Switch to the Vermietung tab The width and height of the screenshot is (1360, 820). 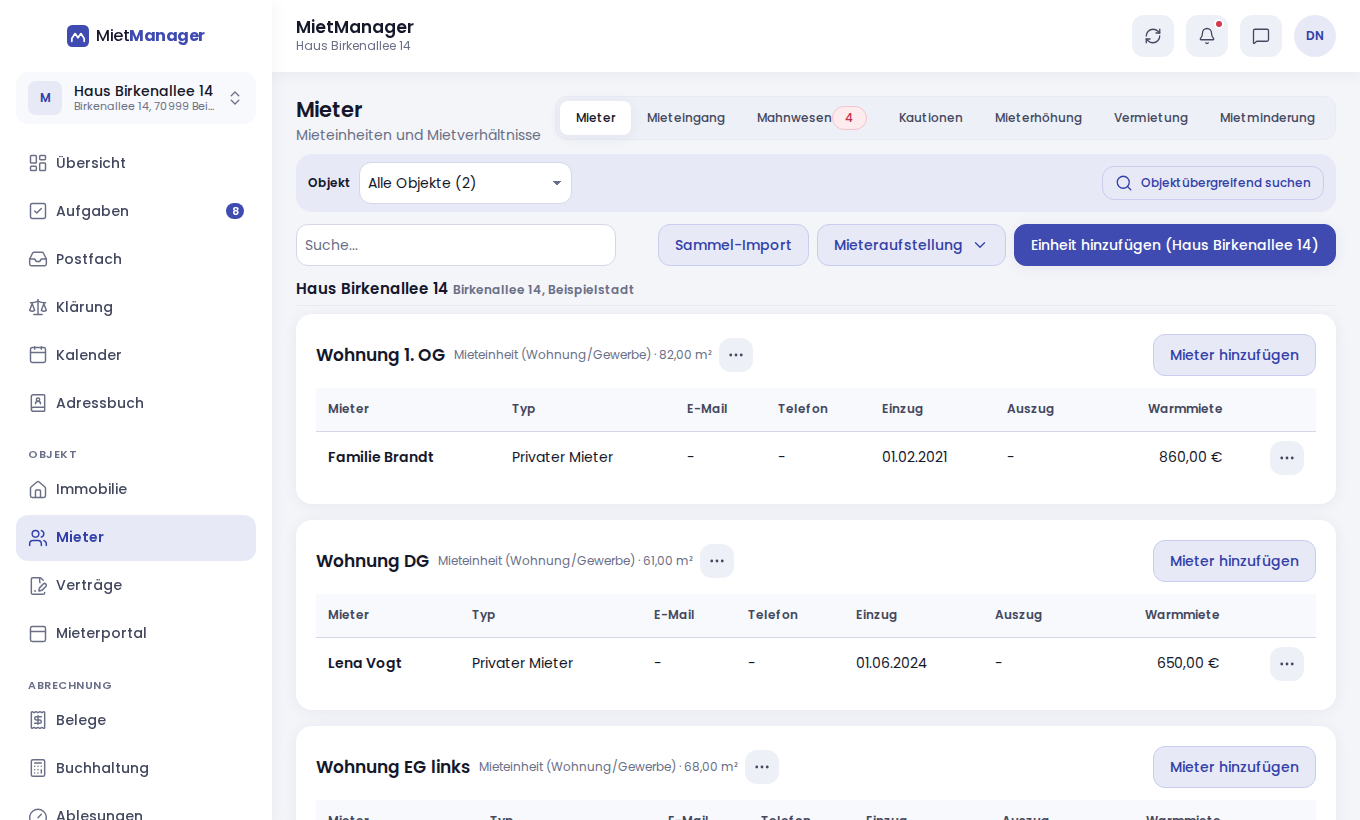click(x=1151, y=118)
